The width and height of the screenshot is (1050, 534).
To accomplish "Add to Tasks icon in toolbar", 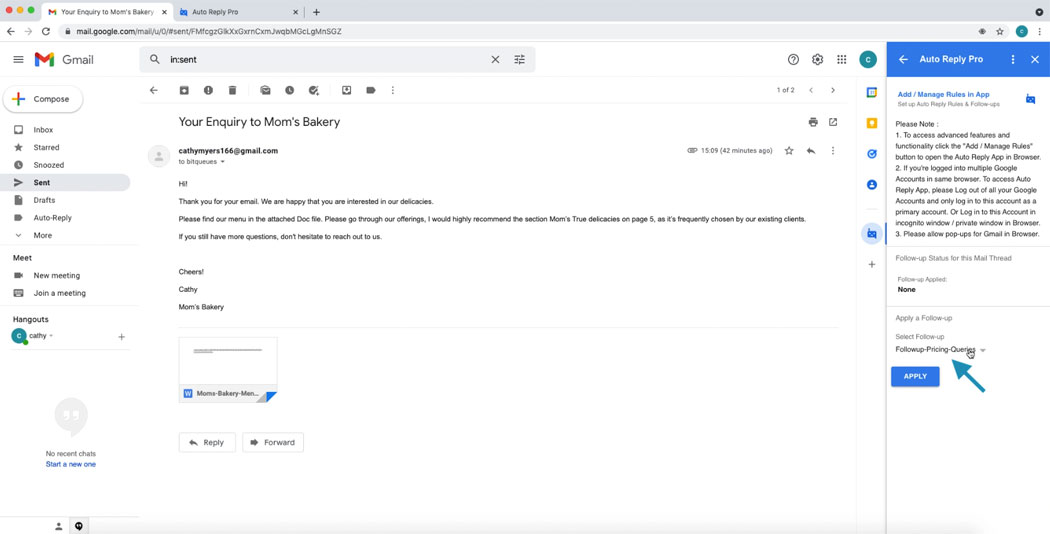I will pos(313,90).
